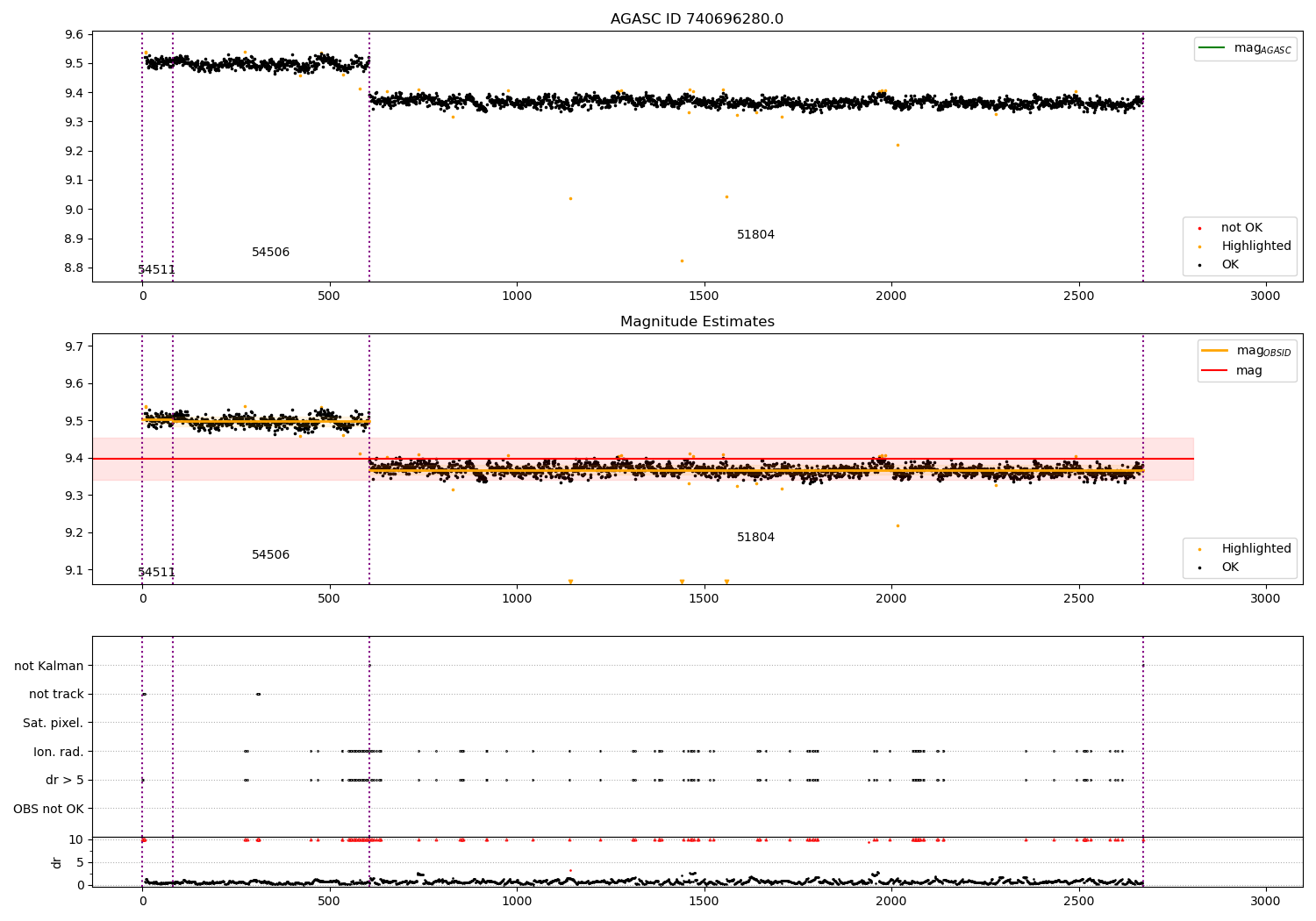The height and width of the screenshot is (921, 1316).
Task: Click the '54506' label in middle plot
Action: (x=270, y=555)
